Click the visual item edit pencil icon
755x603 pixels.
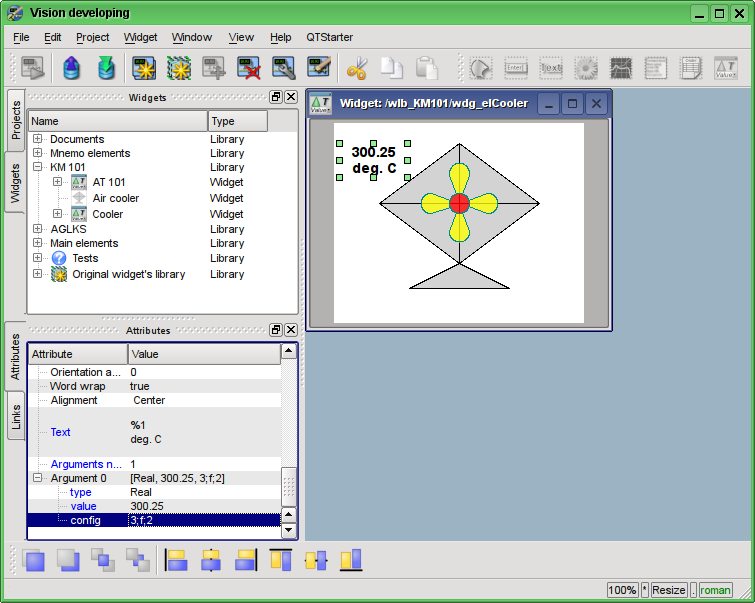319,68
